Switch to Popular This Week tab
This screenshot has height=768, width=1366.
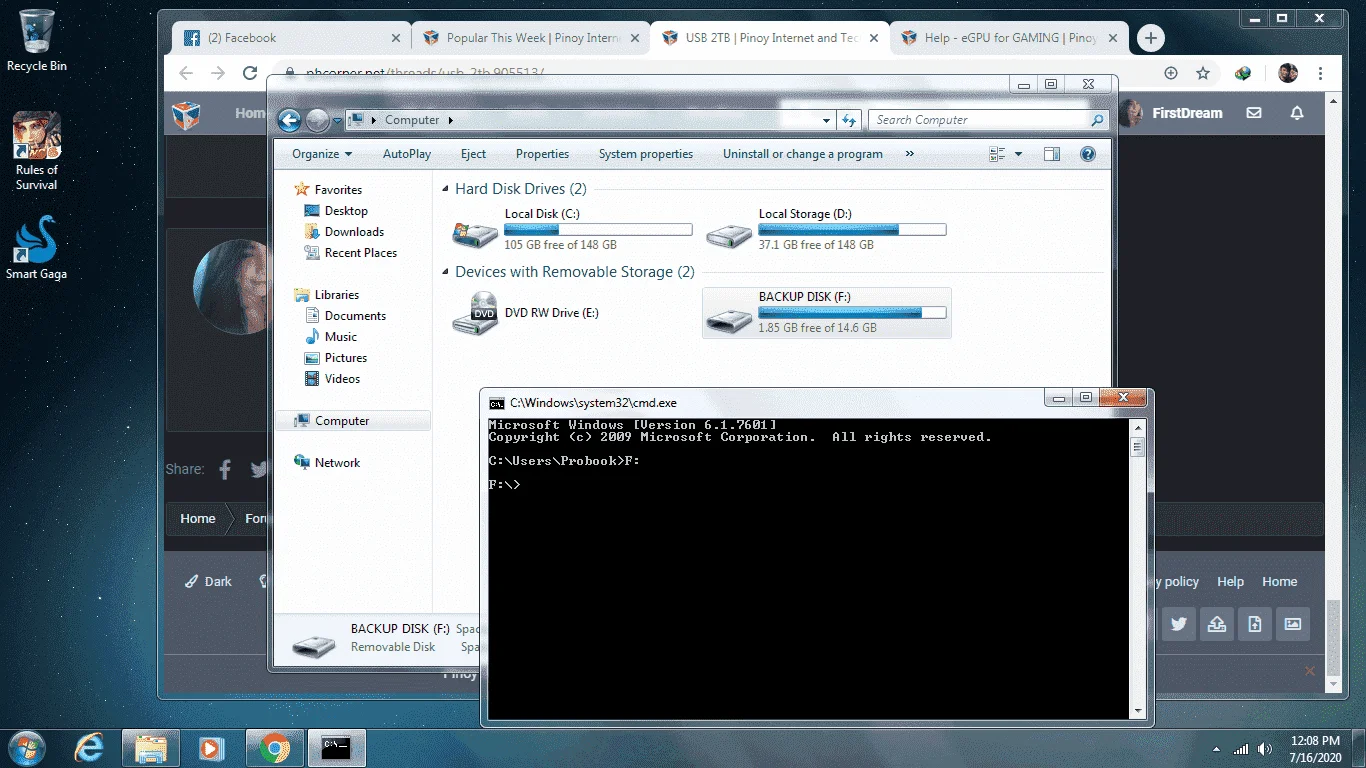pos(530,38)
